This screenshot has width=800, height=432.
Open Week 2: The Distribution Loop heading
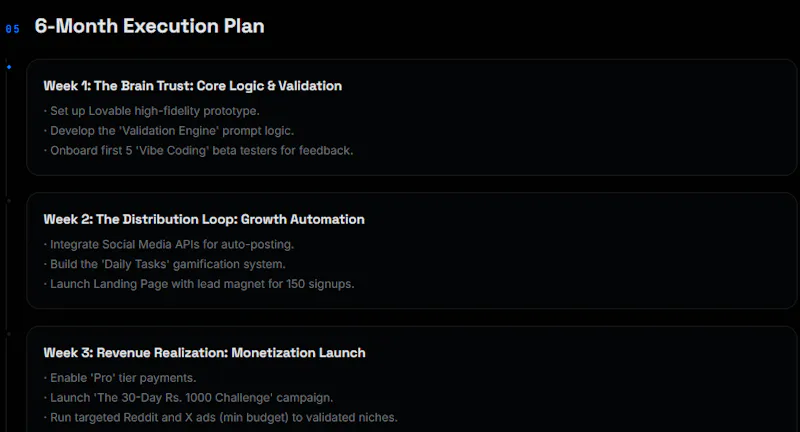coord(204,219)
